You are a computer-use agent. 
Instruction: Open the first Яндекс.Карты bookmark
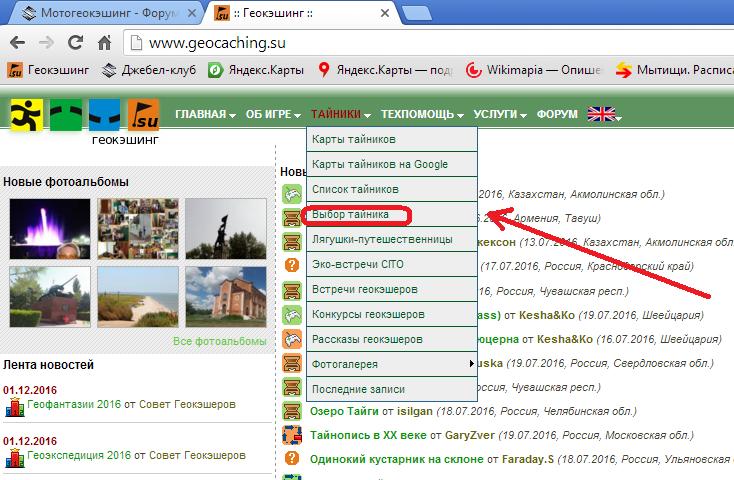256,70
